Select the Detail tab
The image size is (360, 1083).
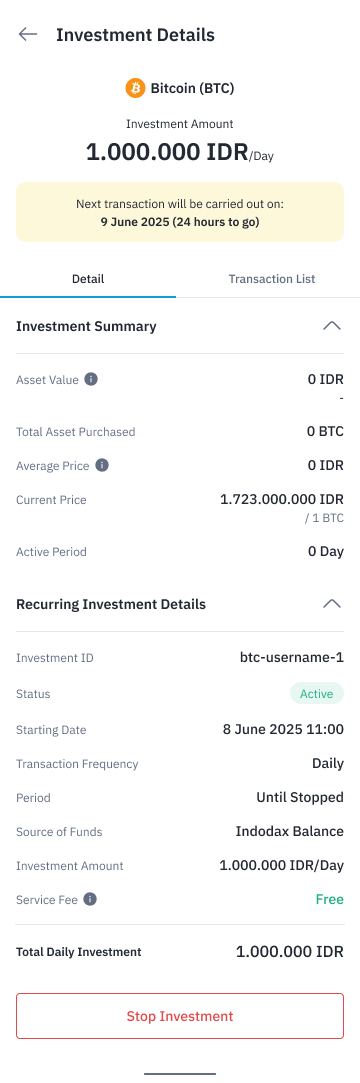[x=88, y=279]
